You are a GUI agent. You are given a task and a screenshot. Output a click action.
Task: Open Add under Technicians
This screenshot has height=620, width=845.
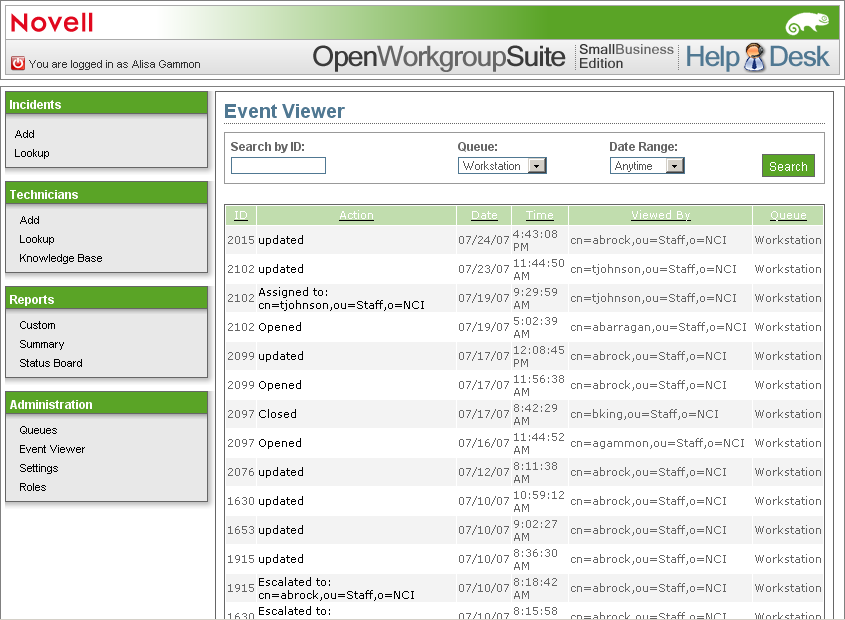[x=30, y=220]
